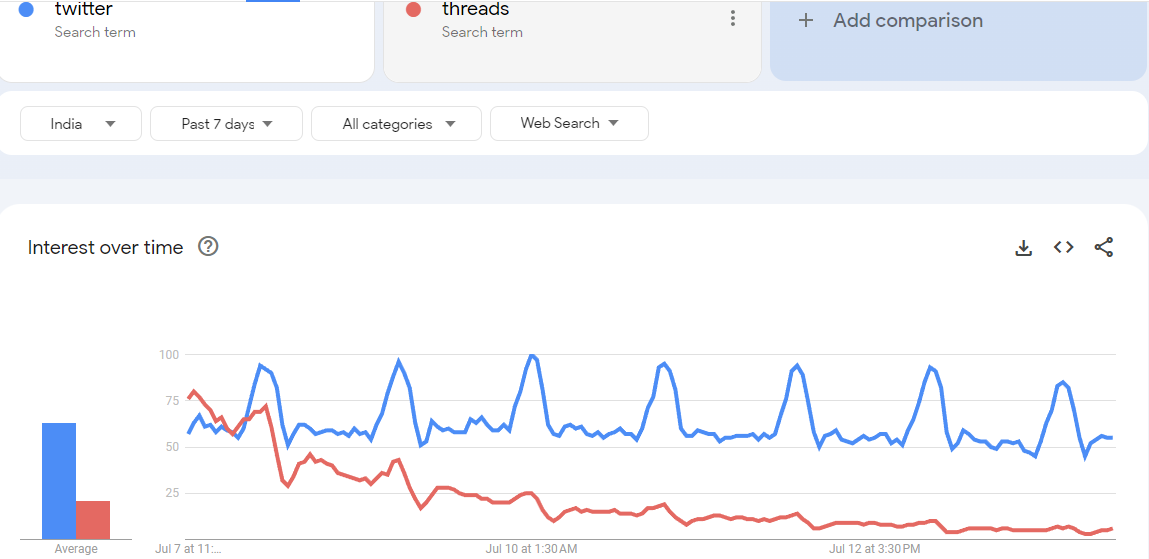
Task: Change the Web Search type dropdown
Action: click(x=569, y=123)
